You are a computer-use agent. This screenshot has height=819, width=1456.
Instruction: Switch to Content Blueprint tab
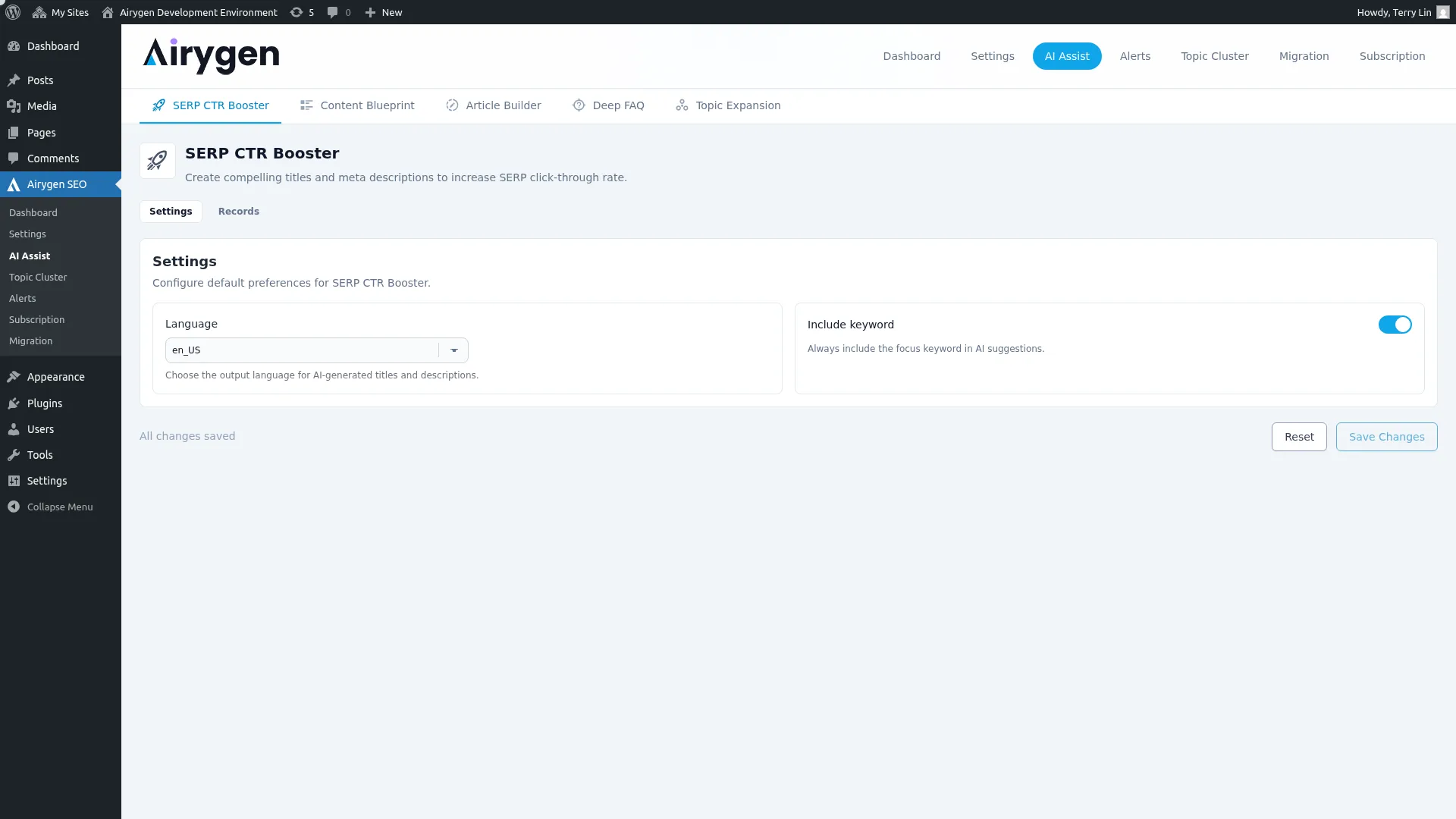point(357,105)
